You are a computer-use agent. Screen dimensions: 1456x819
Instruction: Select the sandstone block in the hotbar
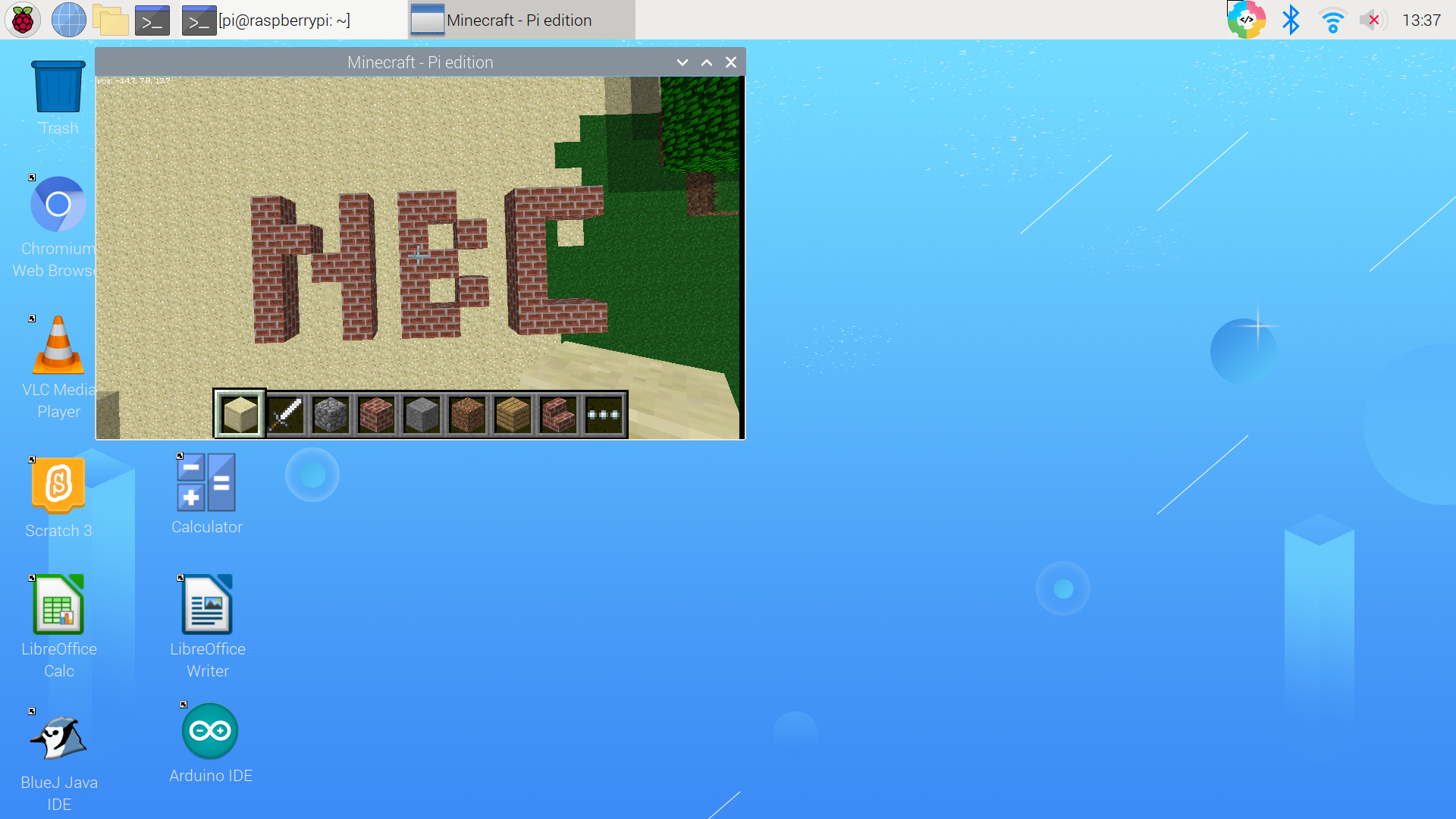coord(240,414)
